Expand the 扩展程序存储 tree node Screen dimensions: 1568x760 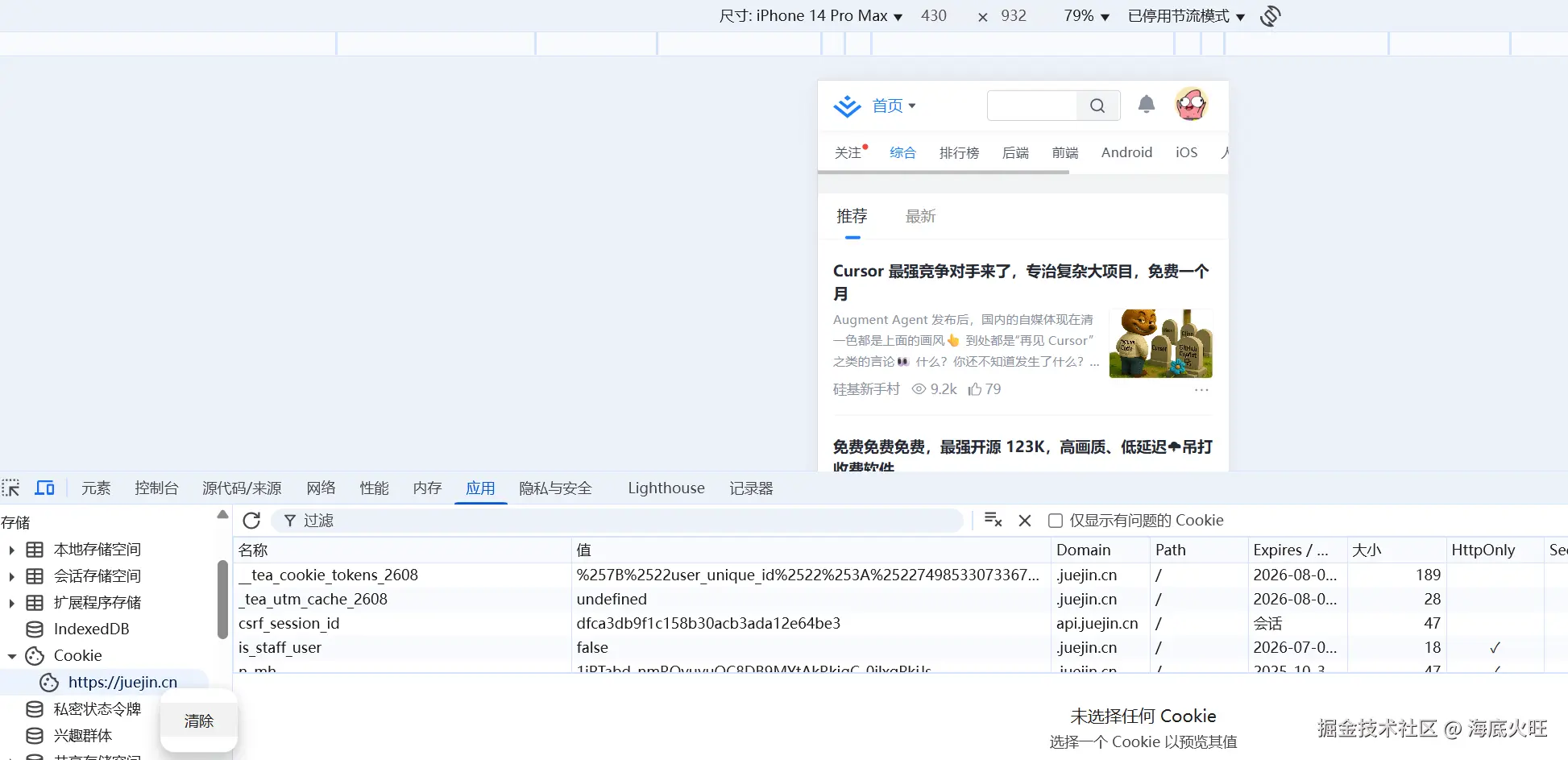click(x=11, y=604)
